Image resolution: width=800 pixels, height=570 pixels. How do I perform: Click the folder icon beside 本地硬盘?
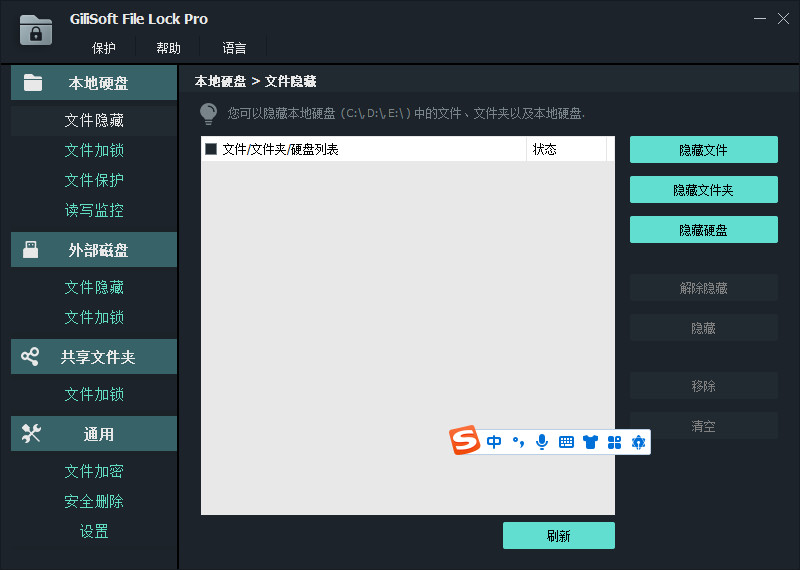33,83
